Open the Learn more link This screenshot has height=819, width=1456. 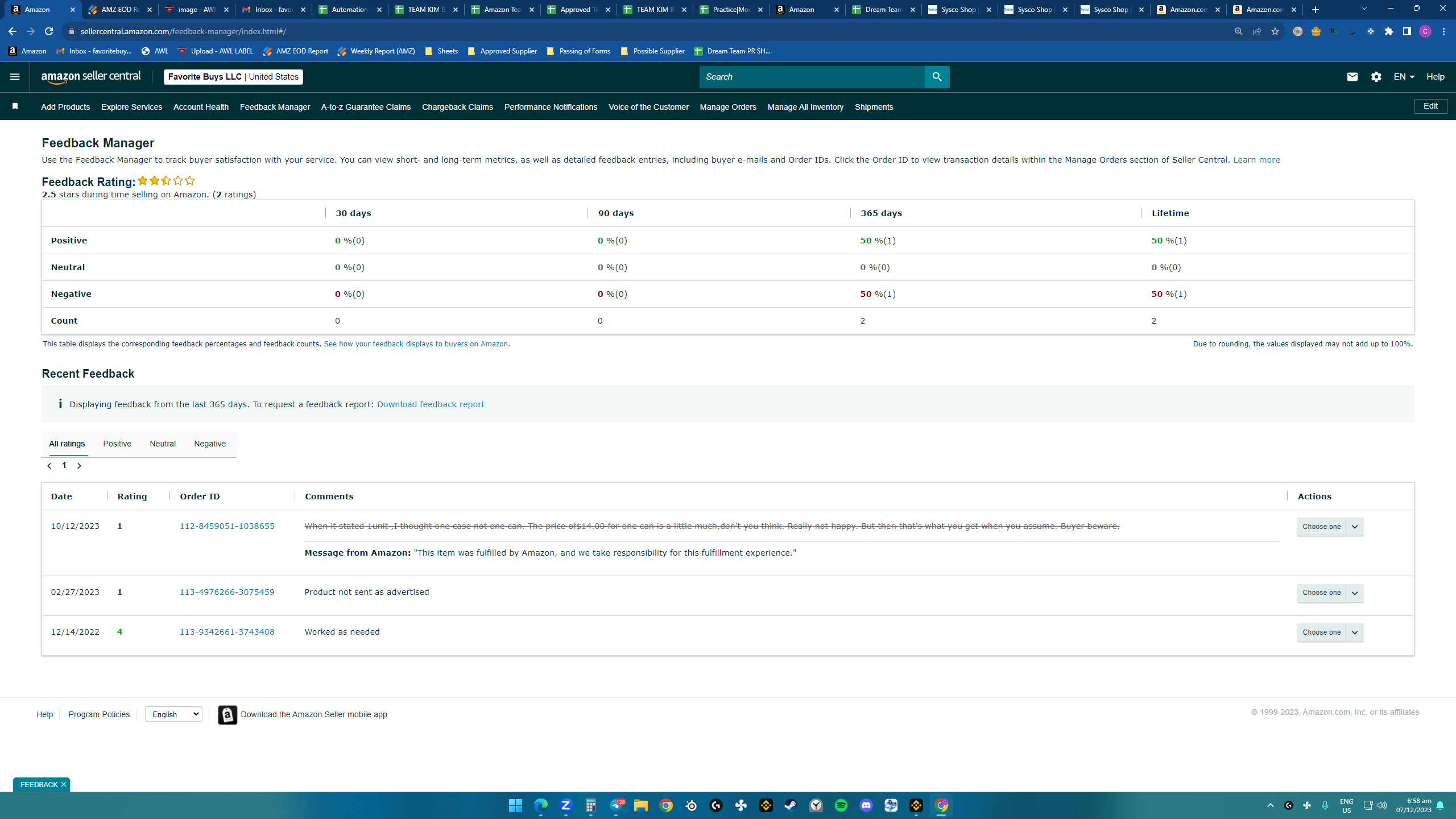[1256, 160]
